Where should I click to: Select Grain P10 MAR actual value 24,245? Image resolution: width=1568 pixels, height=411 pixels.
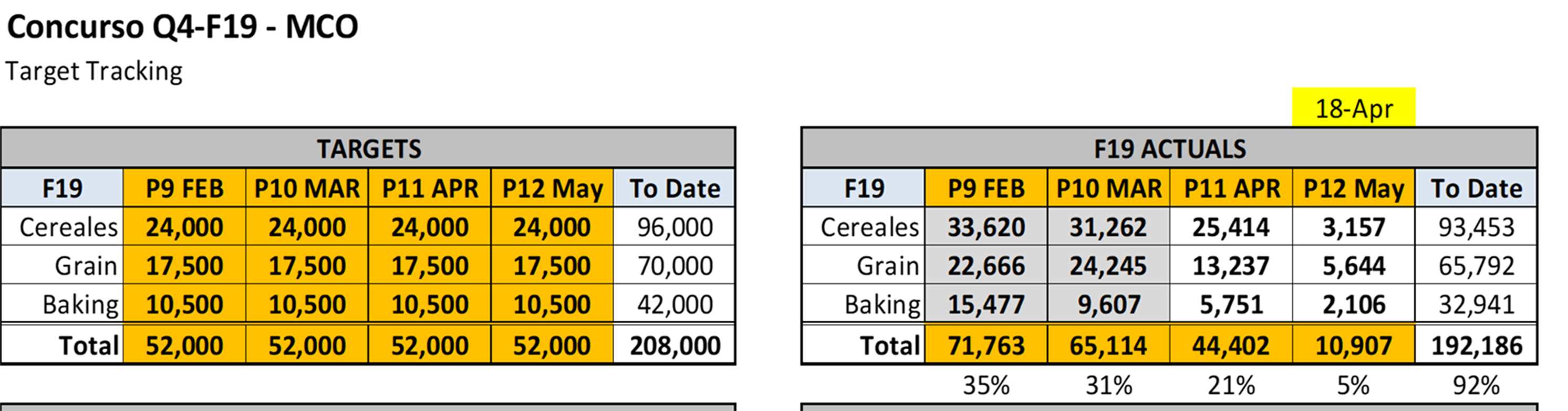[x=1108, y=266]
